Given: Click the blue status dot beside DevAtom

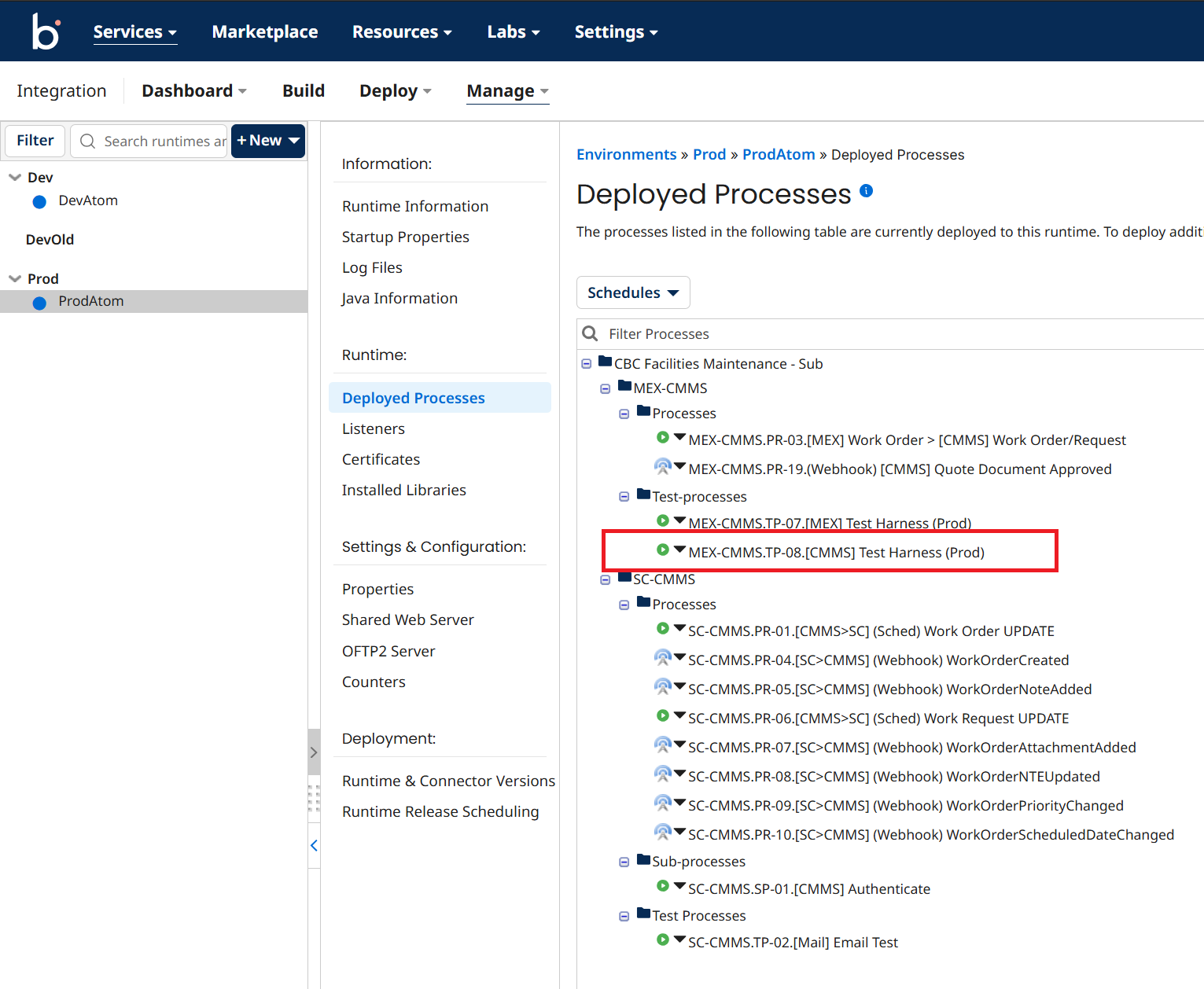Looking at the screenshot, I should (x=39, y=202).
